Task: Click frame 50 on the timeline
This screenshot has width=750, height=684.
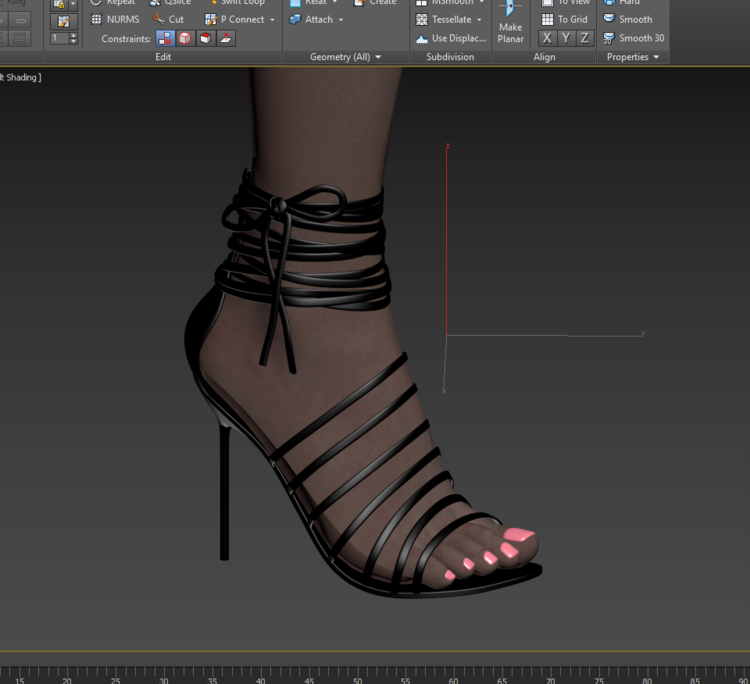Action: point(357,680)
